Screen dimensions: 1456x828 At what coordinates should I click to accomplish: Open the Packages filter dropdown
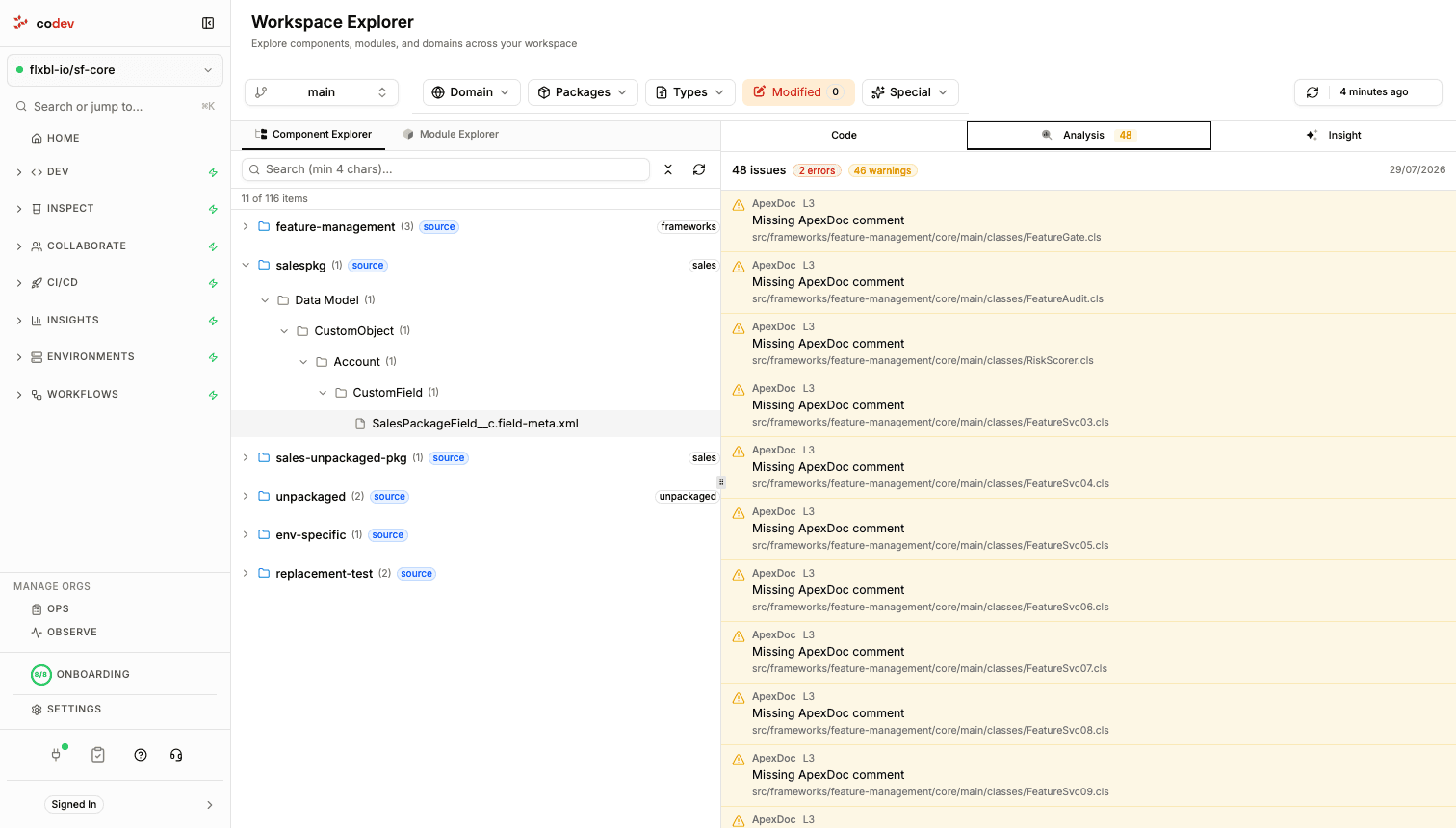coord(583,92)
